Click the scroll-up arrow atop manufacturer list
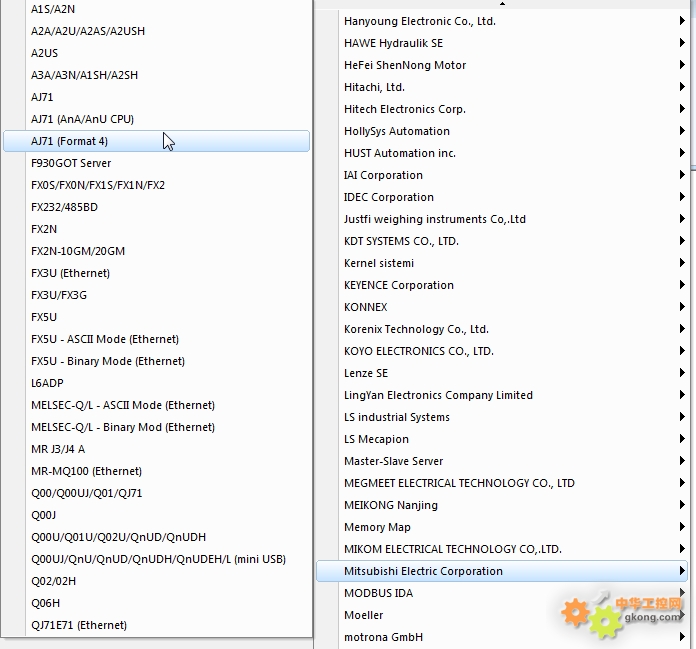The height and width of the screenshot is (649, 696). (x=502, y=4)
